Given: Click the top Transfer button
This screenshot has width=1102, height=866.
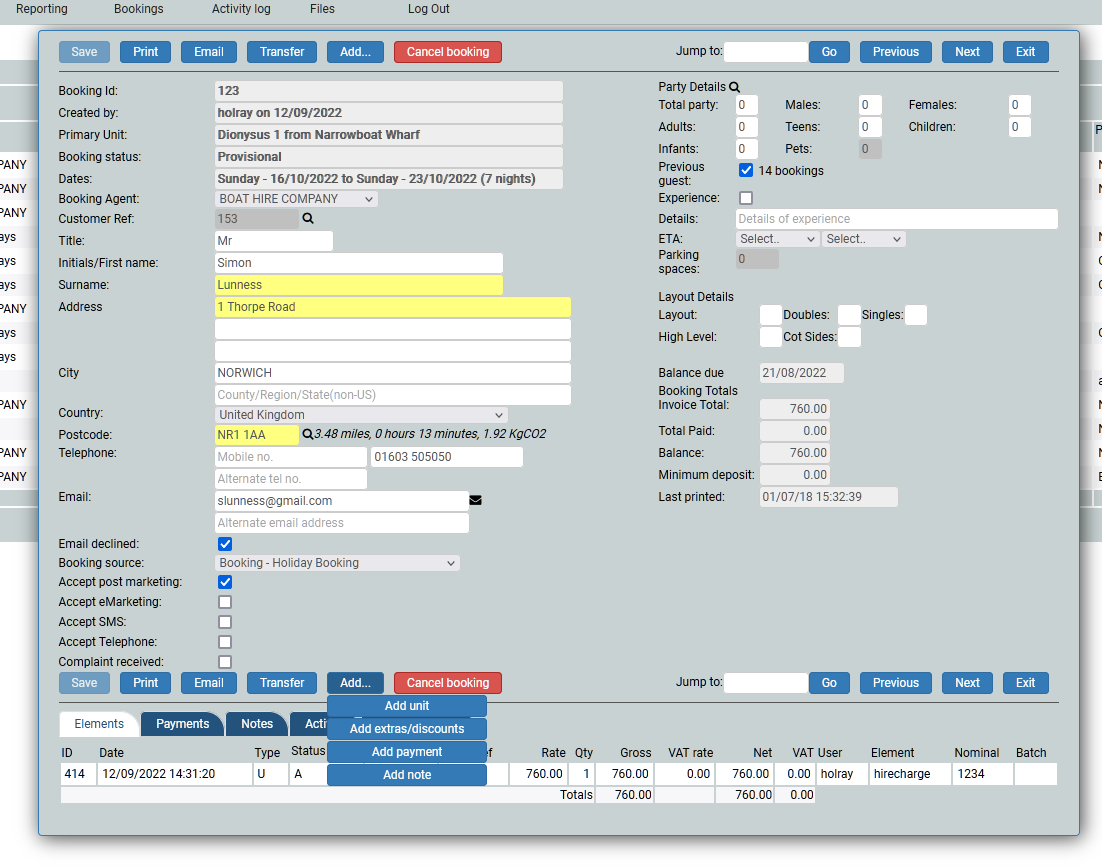Looking at the screenshot, I should coord(282,52).
